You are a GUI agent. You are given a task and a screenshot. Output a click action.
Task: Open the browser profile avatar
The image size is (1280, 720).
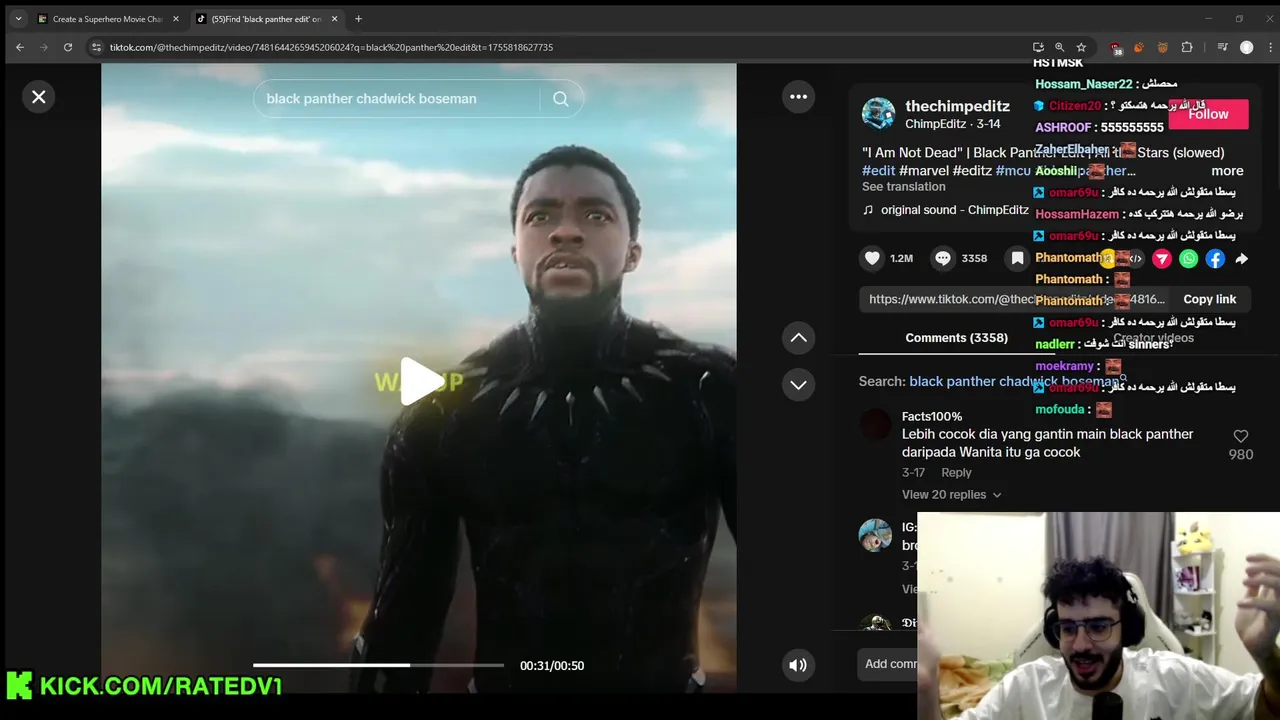coord(1246,47)
